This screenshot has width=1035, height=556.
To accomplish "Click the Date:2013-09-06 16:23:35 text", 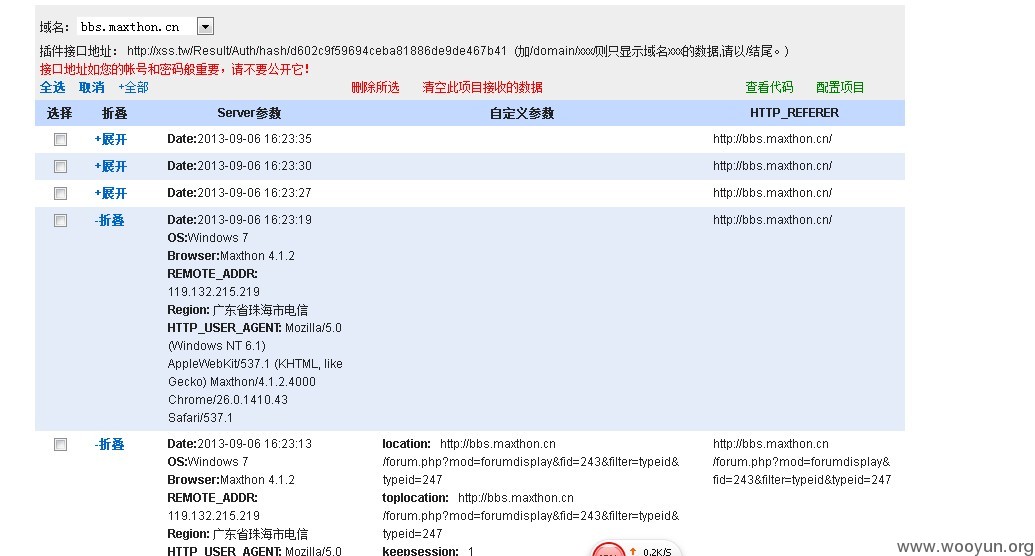I will pos(239,139).
